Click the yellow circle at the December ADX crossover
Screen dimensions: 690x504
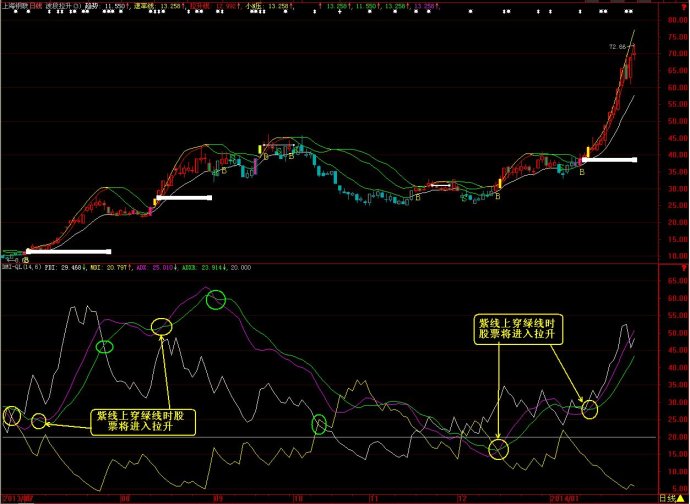click(x=499, y=447)
